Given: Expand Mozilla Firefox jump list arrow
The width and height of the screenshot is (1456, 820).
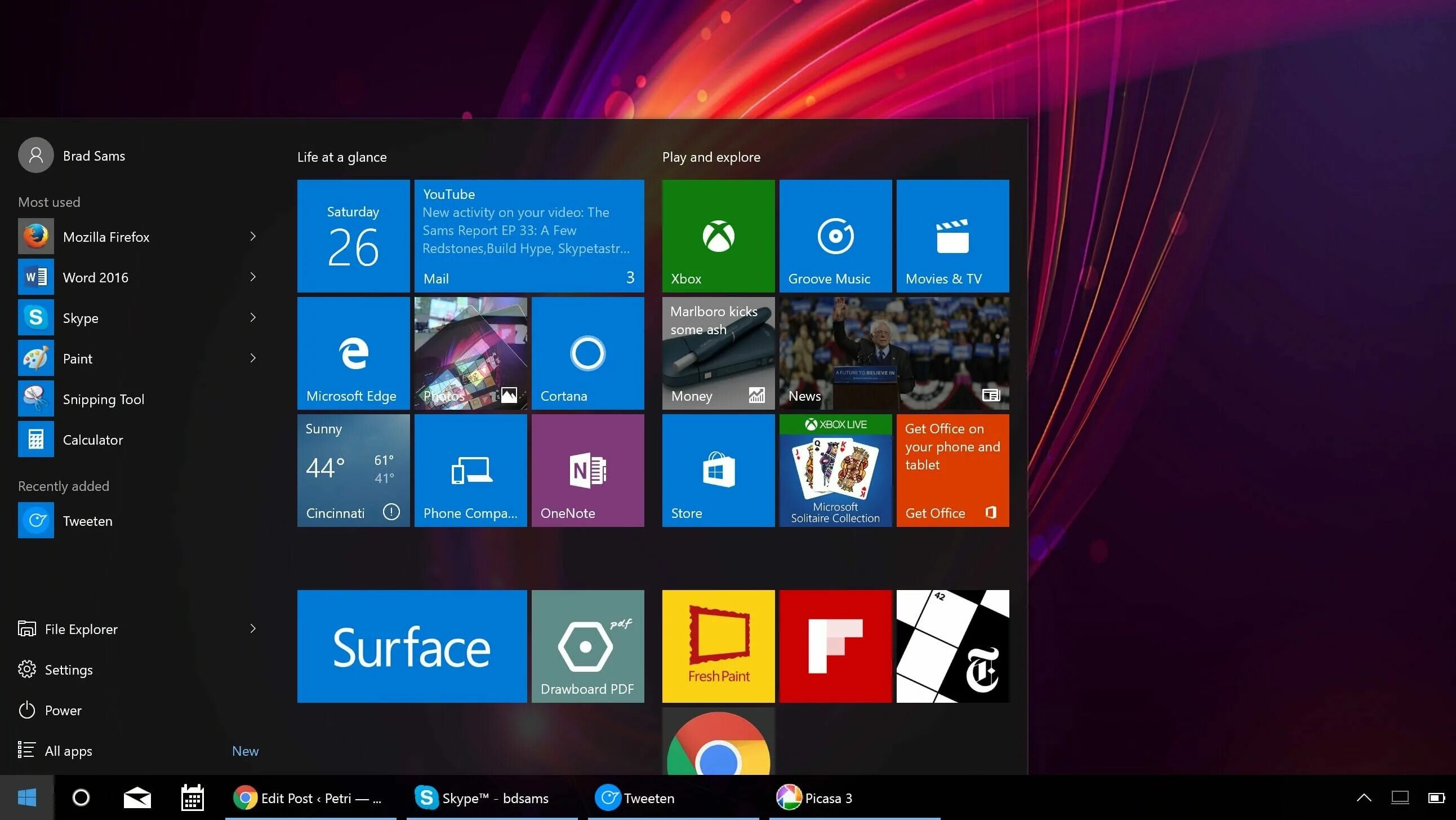Looking at the screenshot, I should pos(253,236).
